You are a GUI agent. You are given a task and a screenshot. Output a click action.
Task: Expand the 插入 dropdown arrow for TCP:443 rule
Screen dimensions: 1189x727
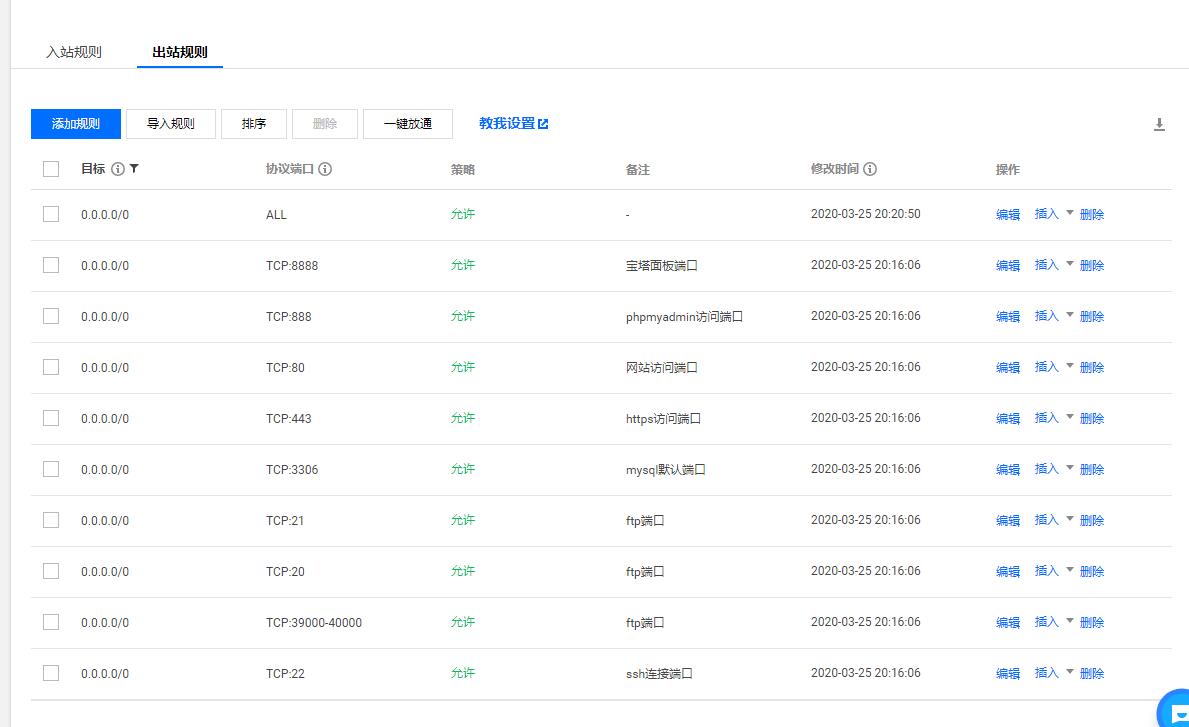(x=1069, y=417)
